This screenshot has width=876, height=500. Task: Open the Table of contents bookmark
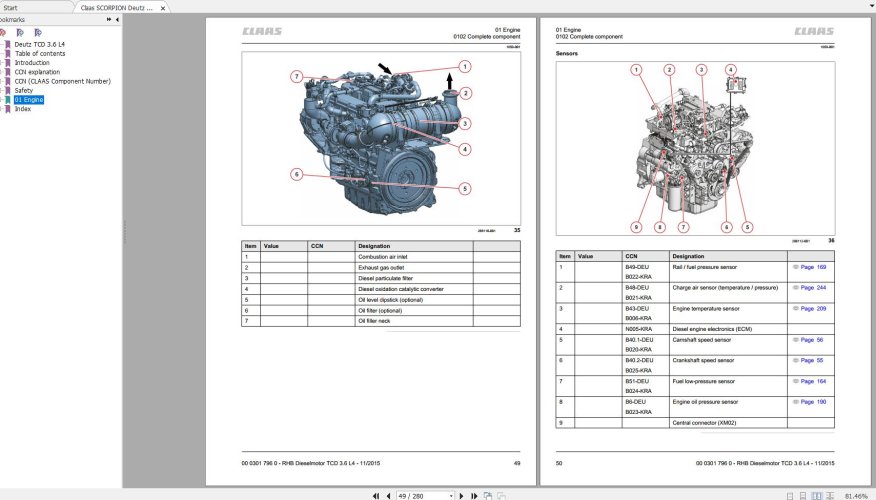click(40, 54)
